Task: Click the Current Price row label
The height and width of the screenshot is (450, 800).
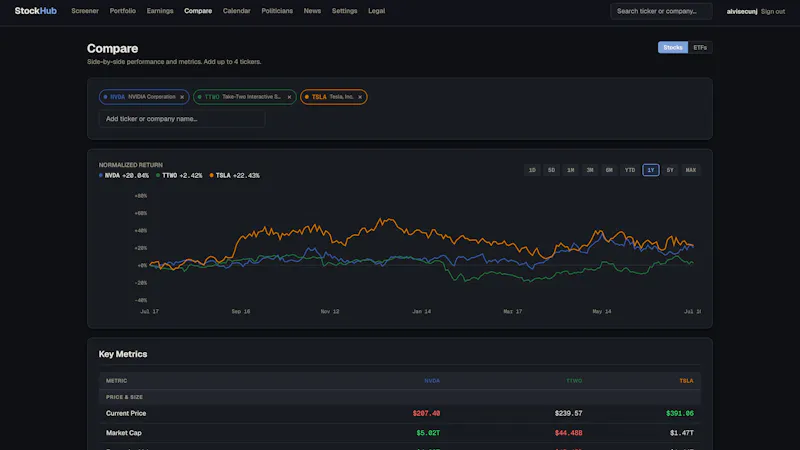Action: 126,413
